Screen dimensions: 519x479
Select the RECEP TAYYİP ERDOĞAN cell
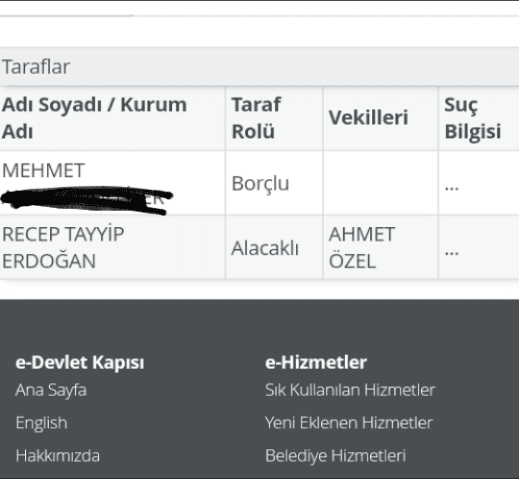coord(112,247)
